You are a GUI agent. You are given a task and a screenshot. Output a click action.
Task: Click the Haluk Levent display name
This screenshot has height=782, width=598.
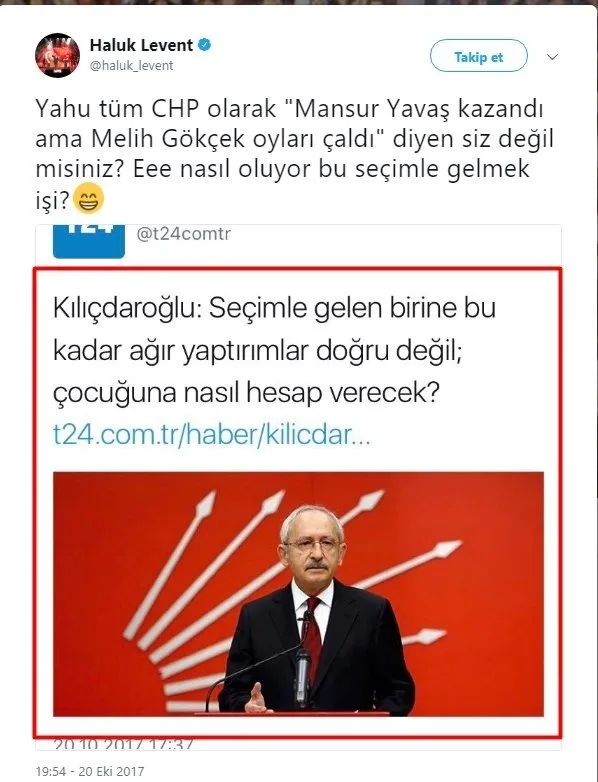pos(141,45)
